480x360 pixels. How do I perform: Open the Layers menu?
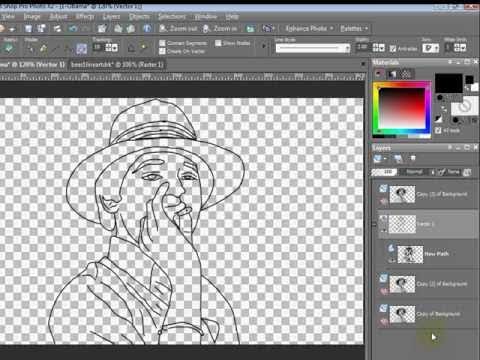click(111, 16)
